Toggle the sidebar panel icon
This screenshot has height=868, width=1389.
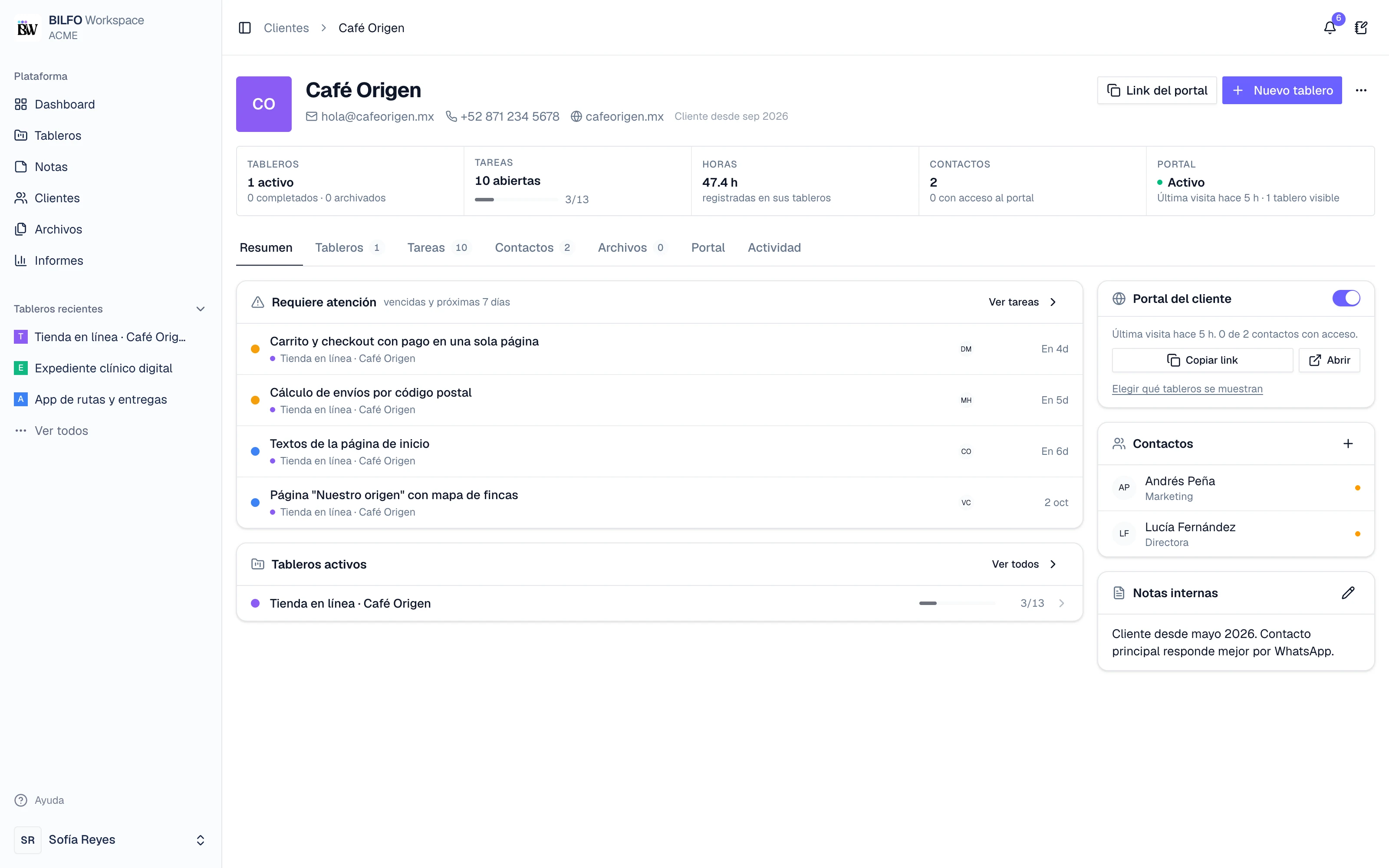[244, 27]
